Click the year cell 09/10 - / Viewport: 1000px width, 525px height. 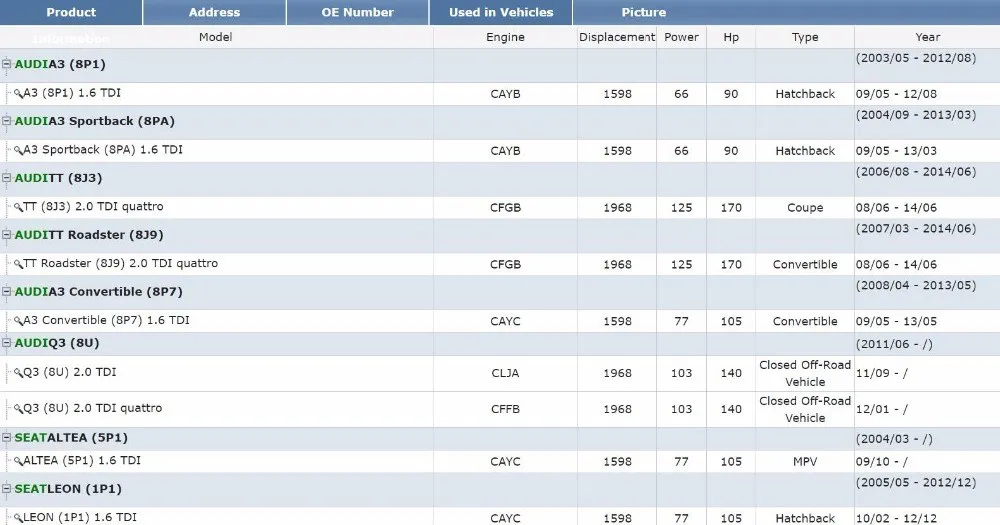(x=881, y=461)
